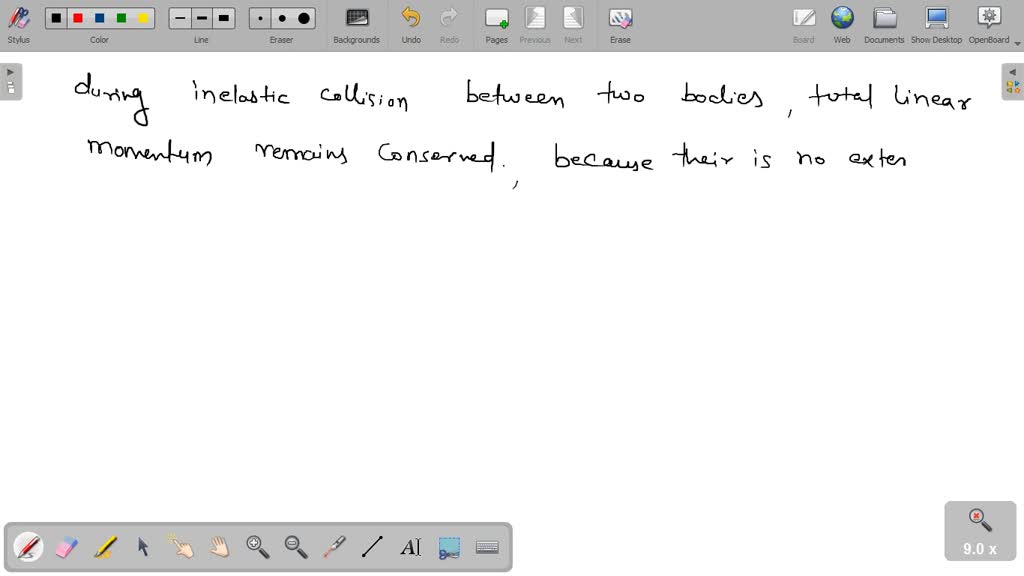Select the Zoom in magnifier tool

pyautogui.click(x=257, y=546)
